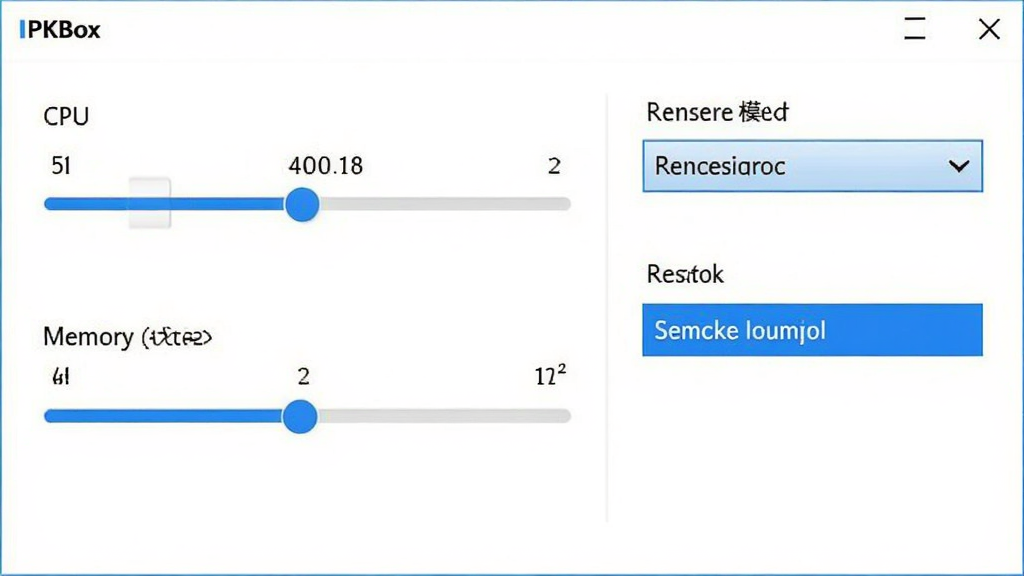Click the filled Memory slider track
1024x576 pixels.
[x=163, y=416]
